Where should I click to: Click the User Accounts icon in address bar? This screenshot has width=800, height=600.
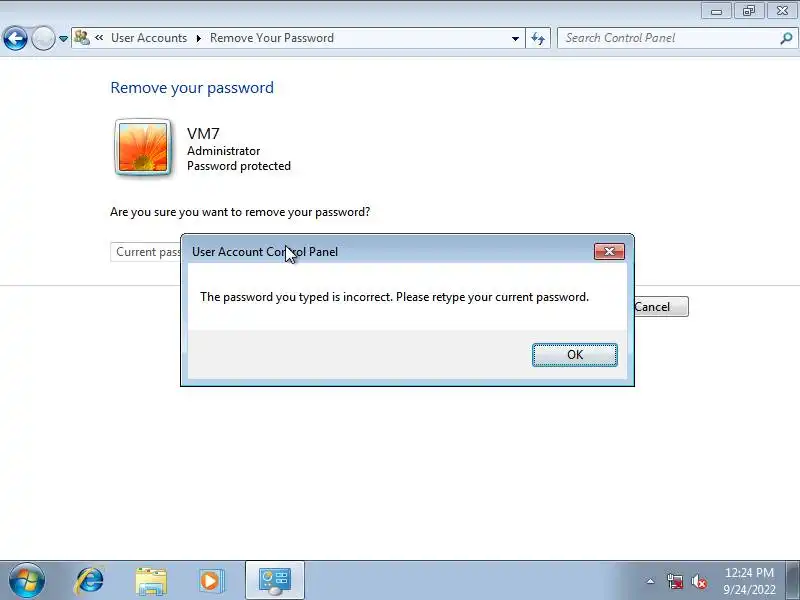pyautogui.click(x=82, y=38)
